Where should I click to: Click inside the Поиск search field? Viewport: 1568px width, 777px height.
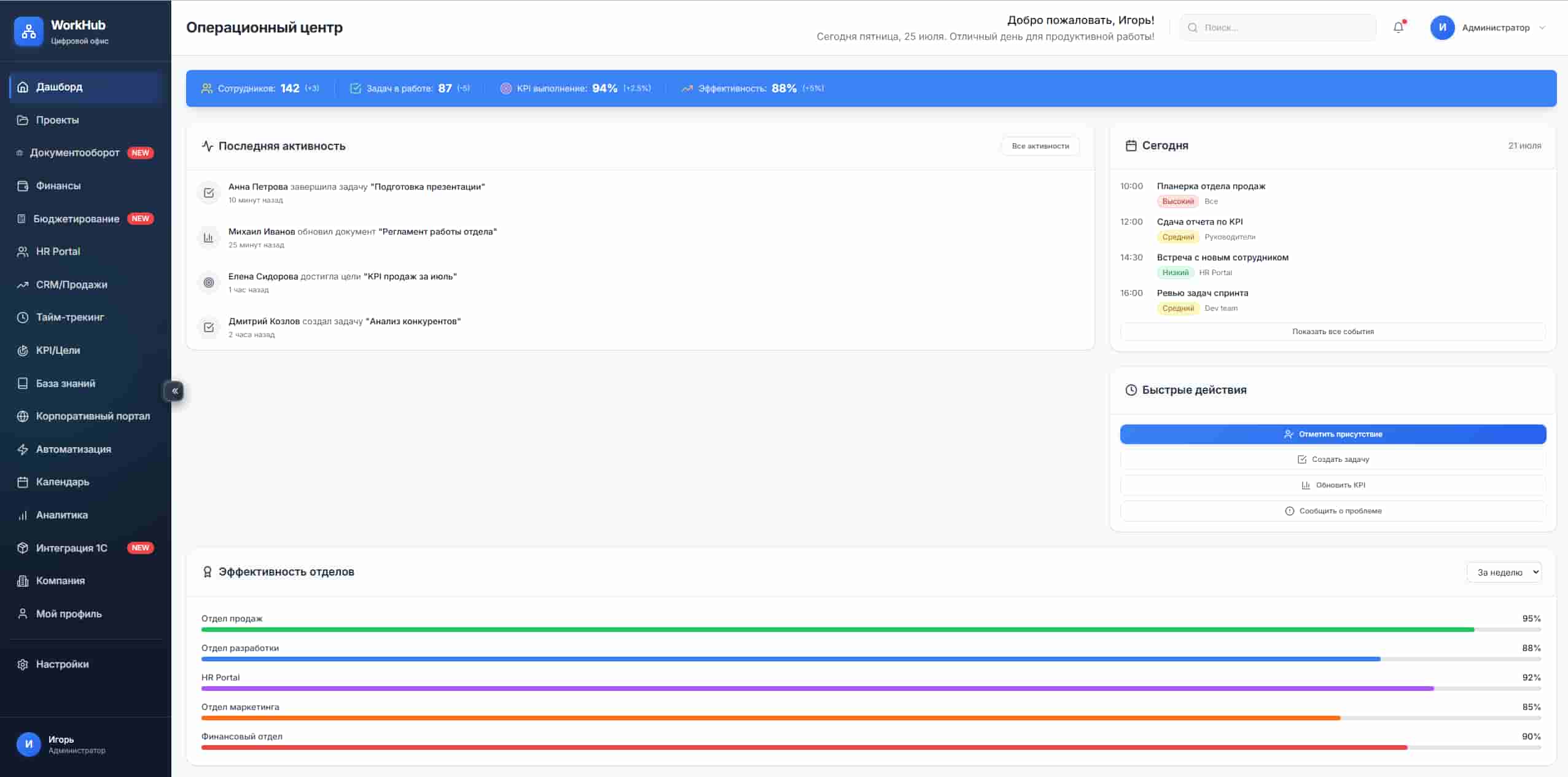(x=1276, y=27)
